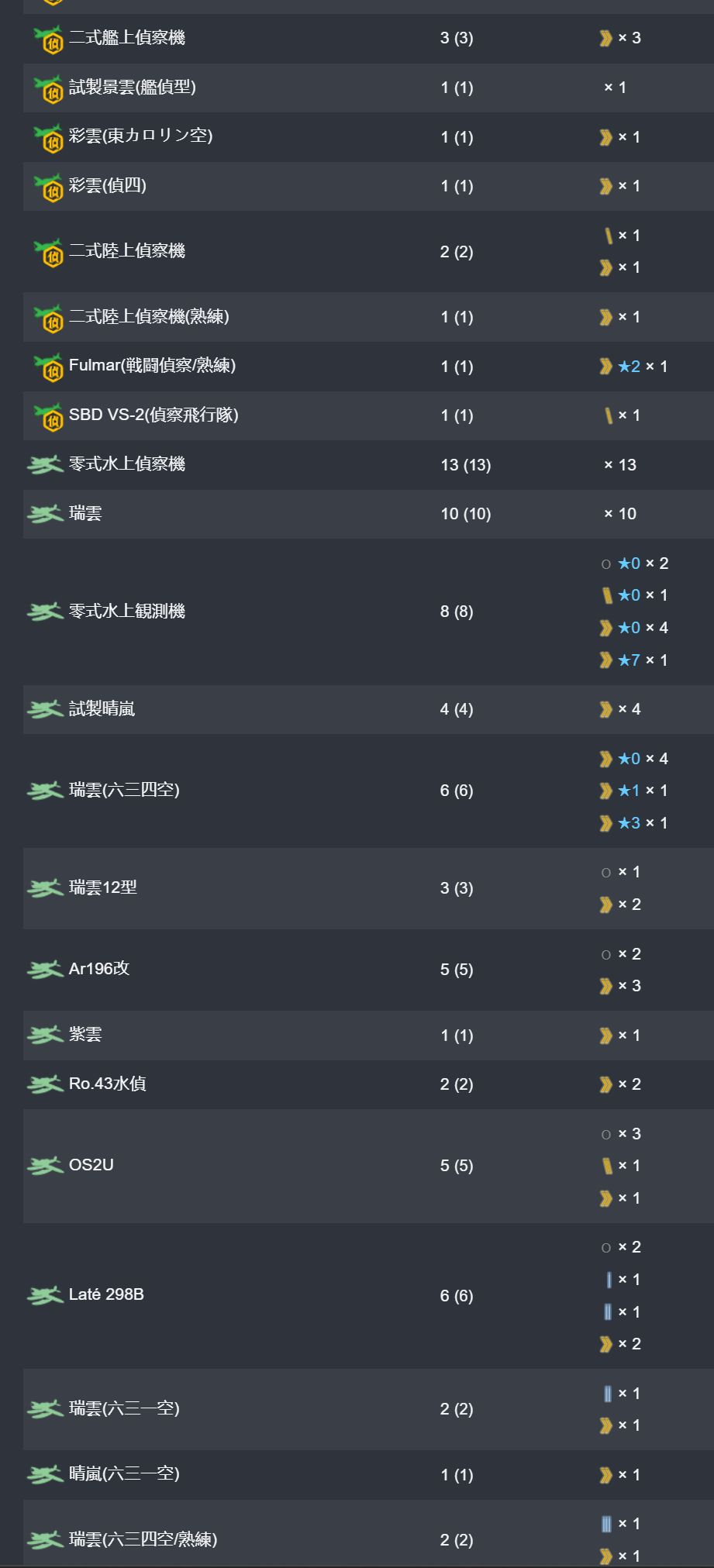Click the single gold stripe icon for SBD VS-2
Image resolution: width=714 pixels, height=1568 pixels.
click(x=609, y=415)
